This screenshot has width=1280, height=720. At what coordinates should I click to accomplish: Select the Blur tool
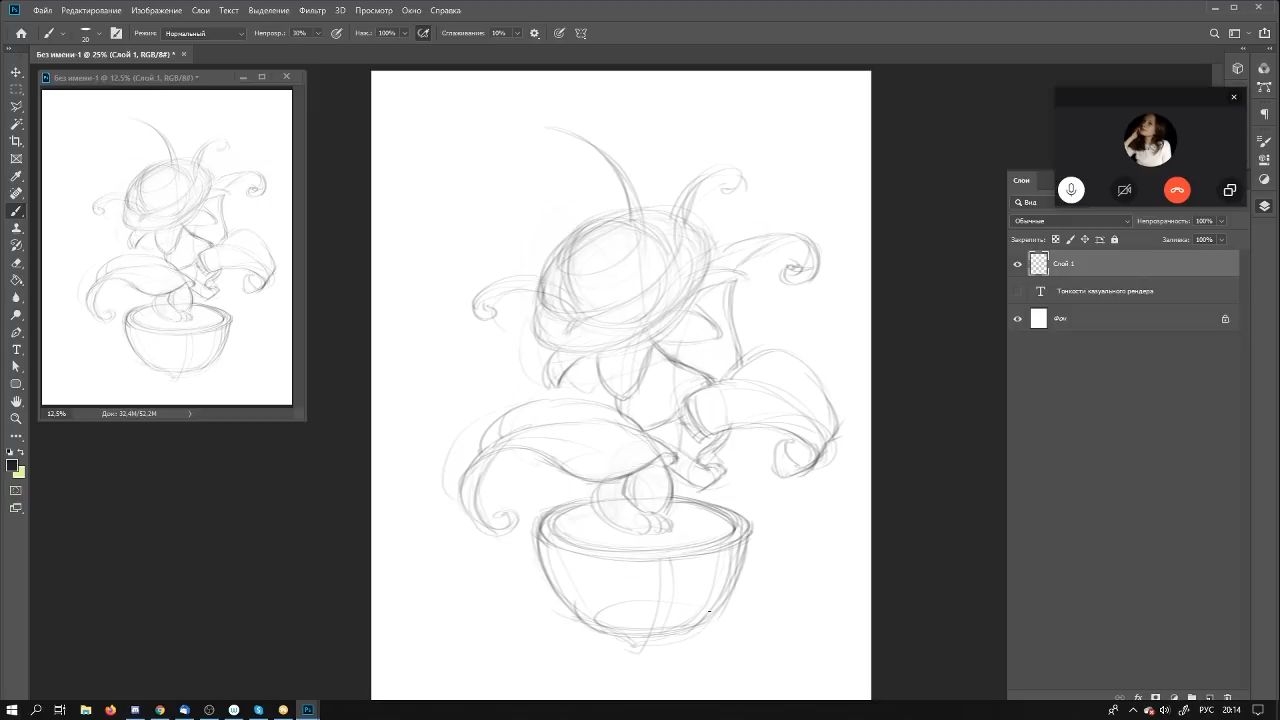[16, 298]
